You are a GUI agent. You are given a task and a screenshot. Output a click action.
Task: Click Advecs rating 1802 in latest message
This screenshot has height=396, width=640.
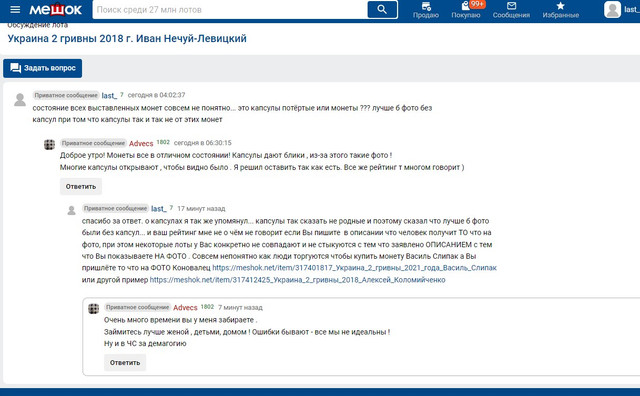(x=207, y=307)
